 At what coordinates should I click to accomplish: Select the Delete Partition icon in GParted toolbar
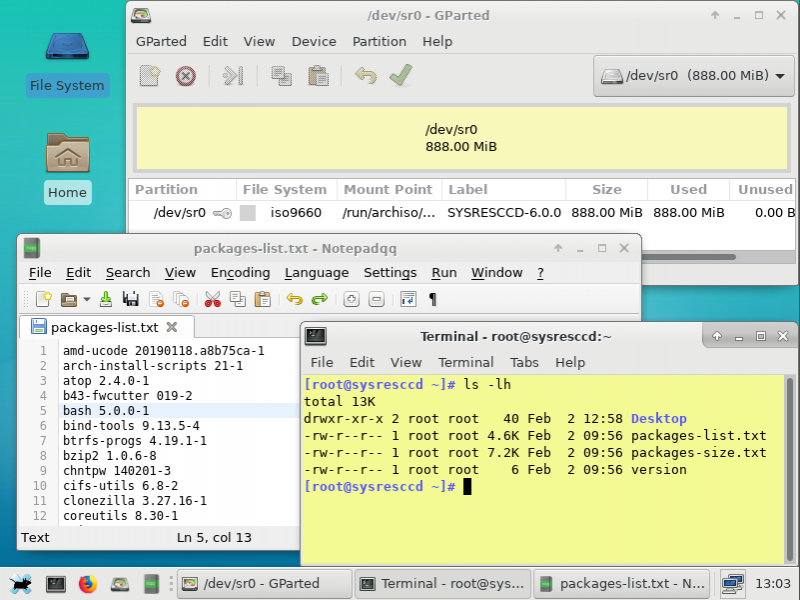click(x=186, y=76)
